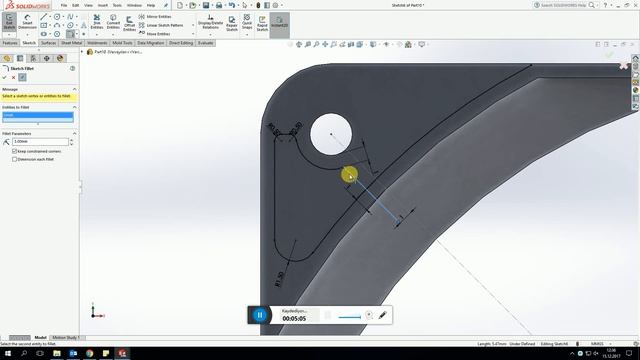The image size is (640, 360).
Task: Click the Sketch Fillet help icon
Action: coord(72,69)
